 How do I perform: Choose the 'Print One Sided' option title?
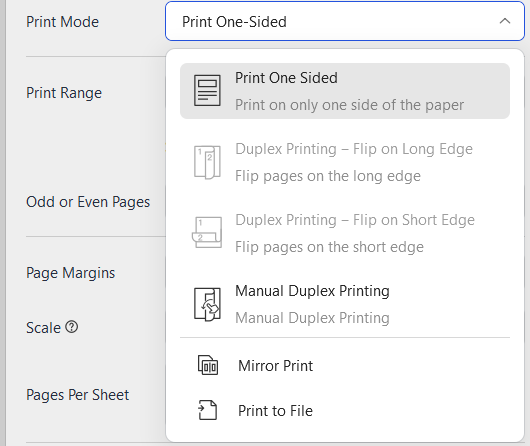286,78
